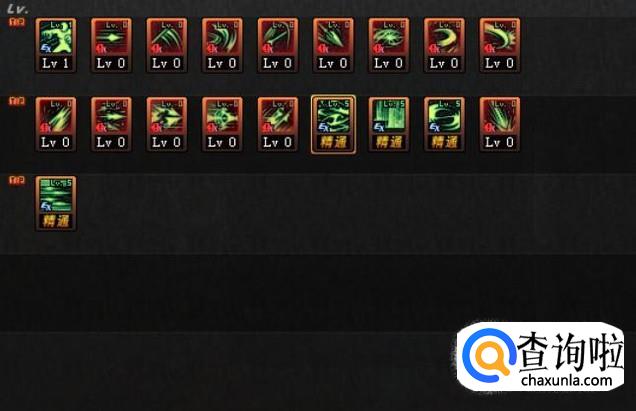
Task: Click the 查询啦 magnifier logo
Action: (x=489, y=354)
